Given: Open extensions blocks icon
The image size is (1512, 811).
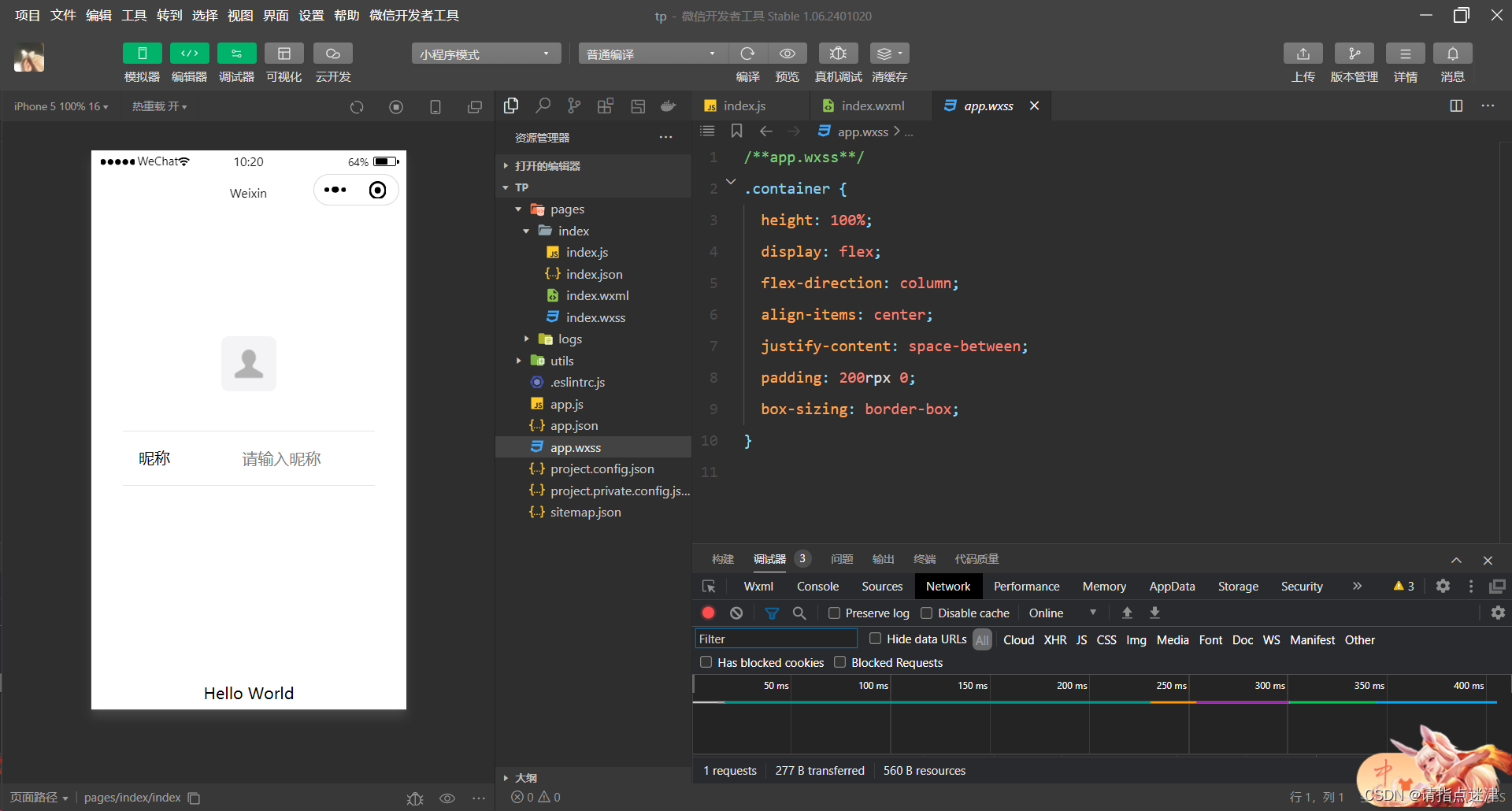Looking at the screenshot, I should coord(606,106).
